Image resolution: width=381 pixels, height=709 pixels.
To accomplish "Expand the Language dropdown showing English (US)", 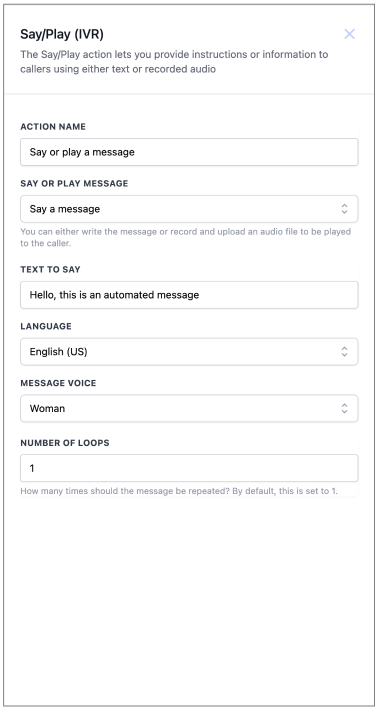I will click(189, 352).
